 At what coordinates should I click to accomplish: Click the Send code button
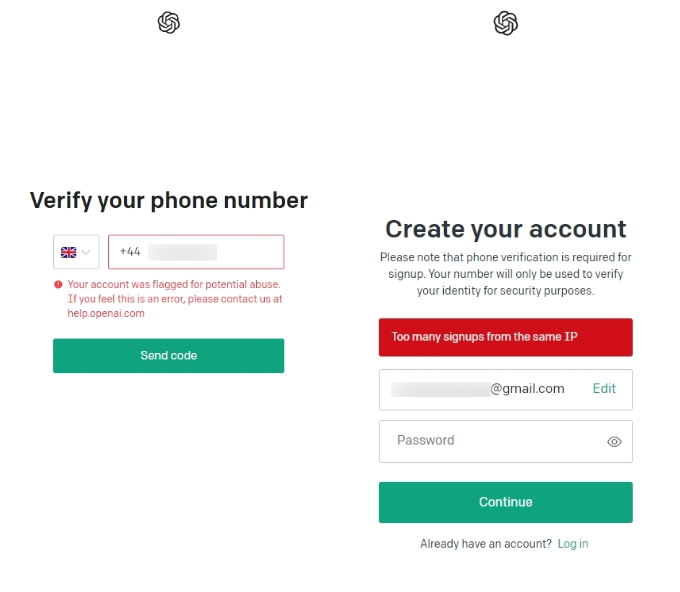(169, 356)
